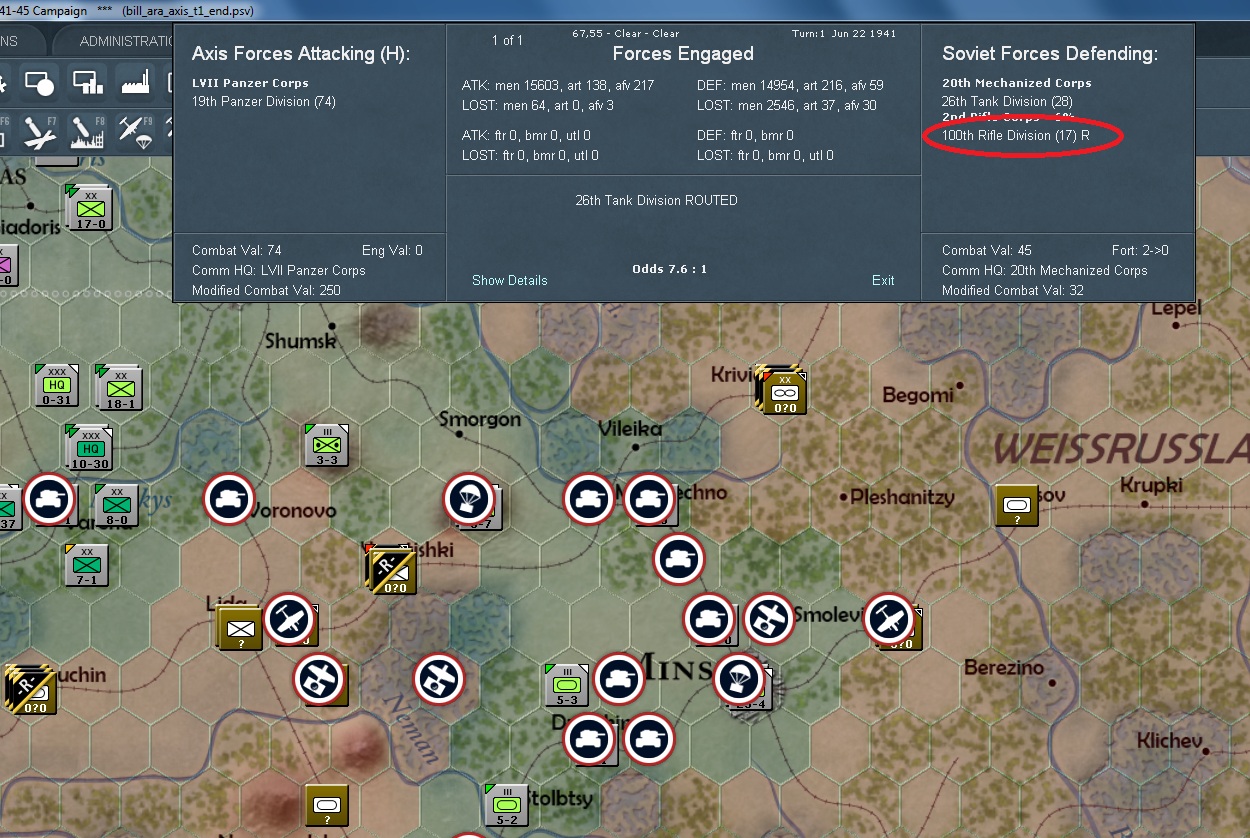Viewport: 1250px width, 838px height.
Task: Click the Shumsk town label on map
Action: pos(301,342)
